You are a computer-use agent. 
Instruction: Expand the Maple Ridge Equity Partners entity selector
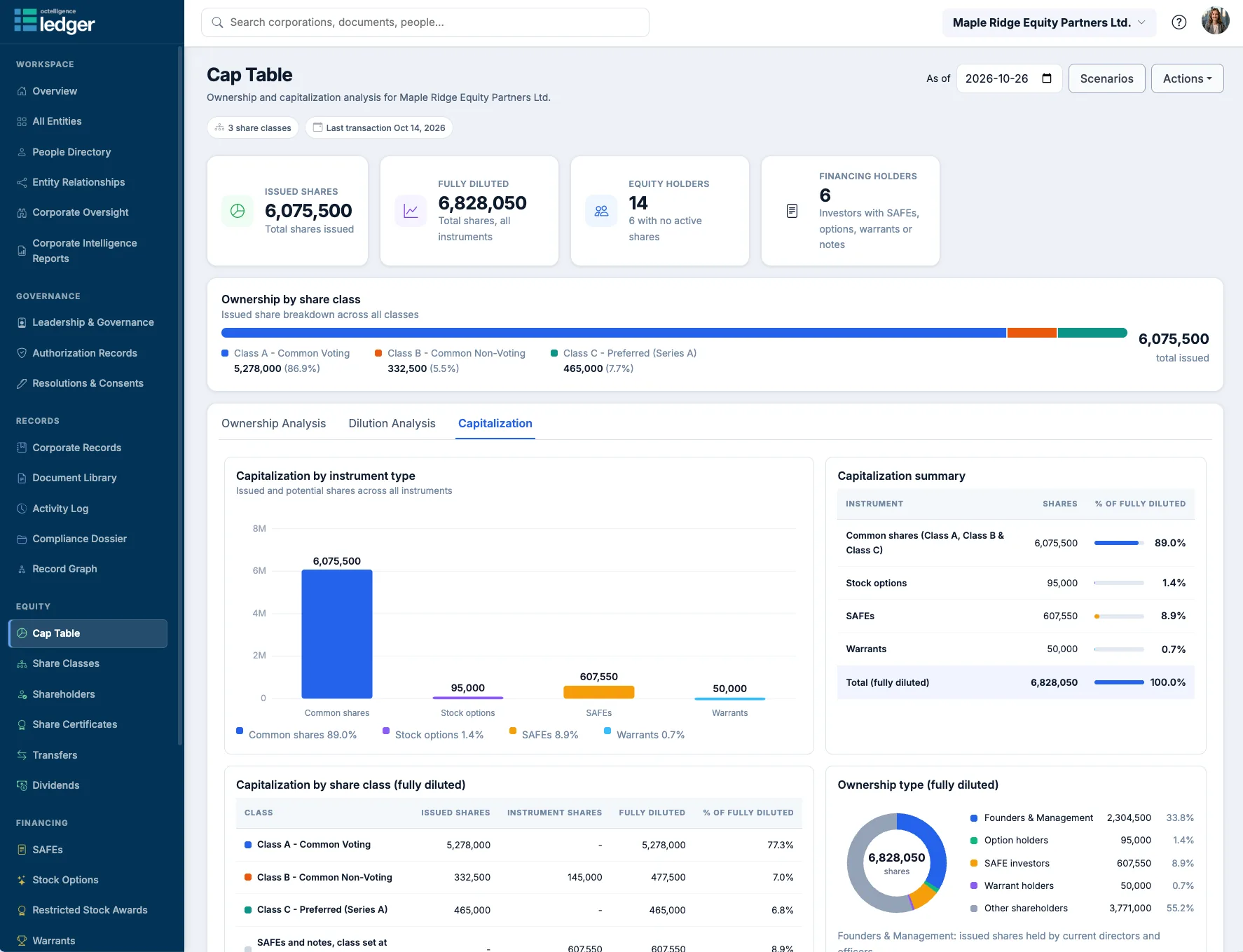[1048, 22]
